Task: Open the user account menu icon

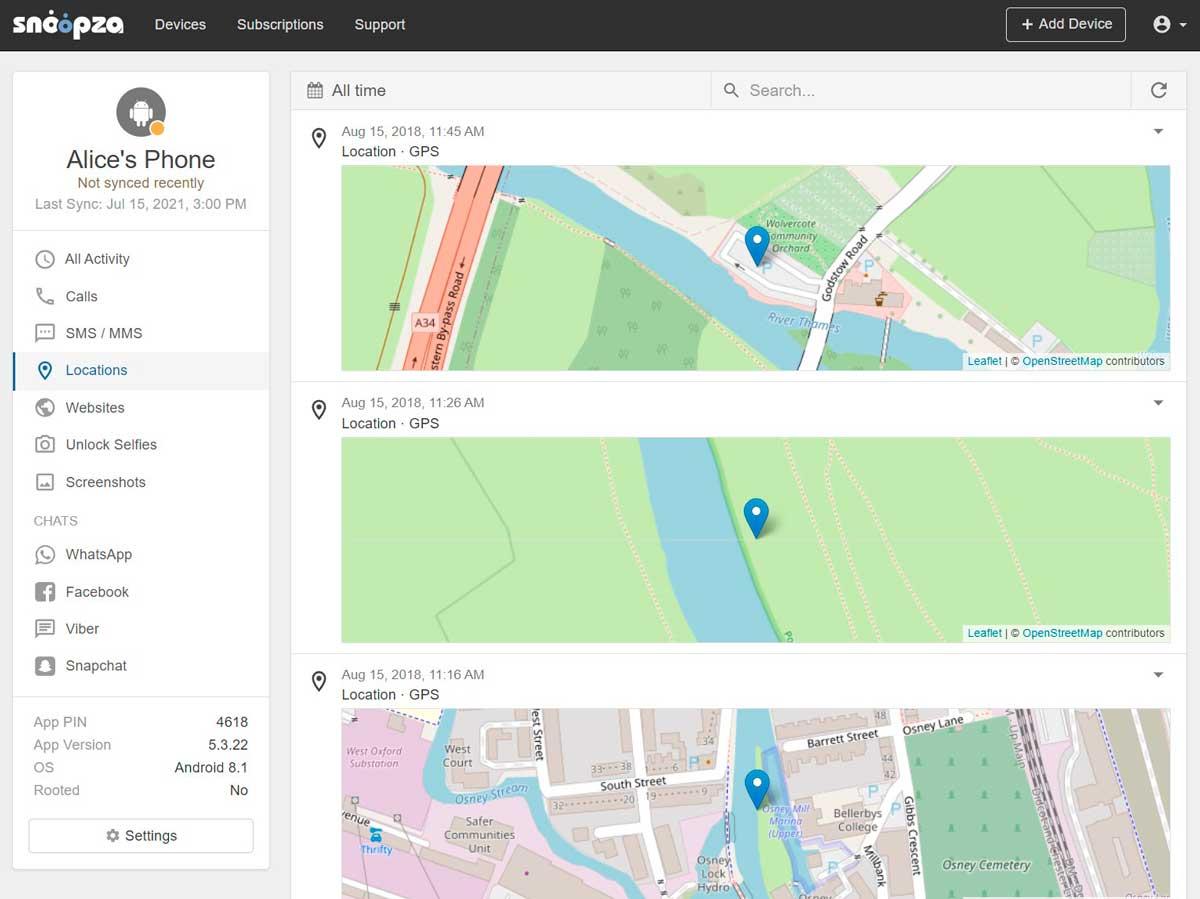Action: coord(1168,25)
